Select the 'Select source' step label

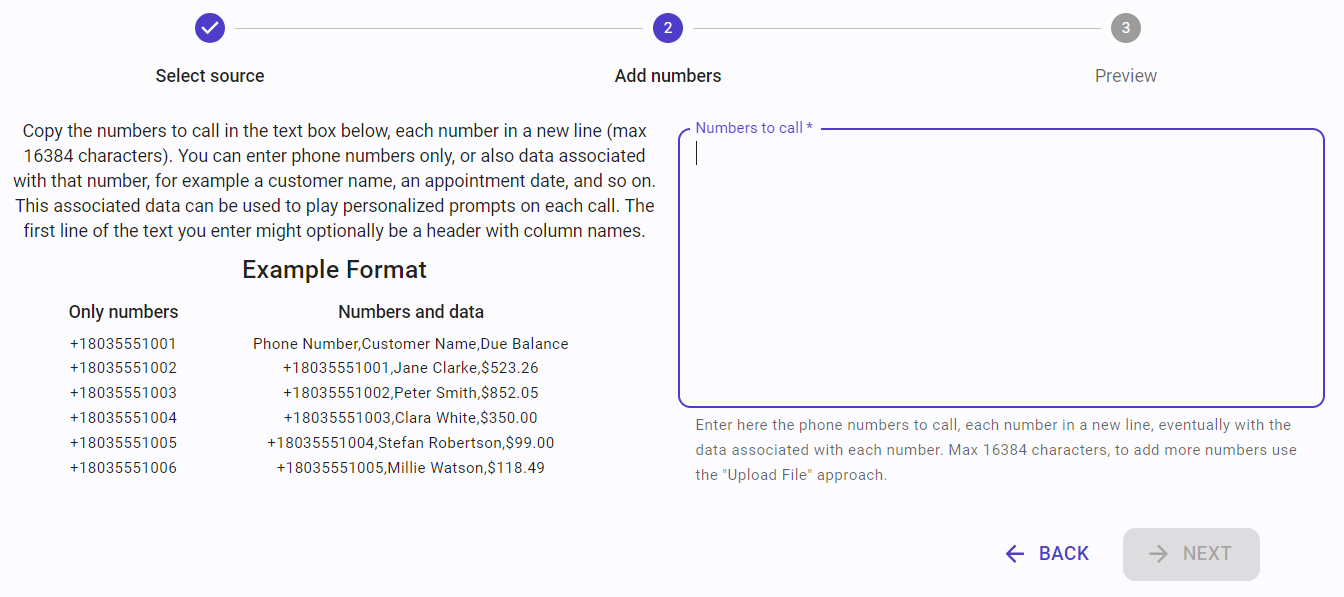[x=210, y=76]
